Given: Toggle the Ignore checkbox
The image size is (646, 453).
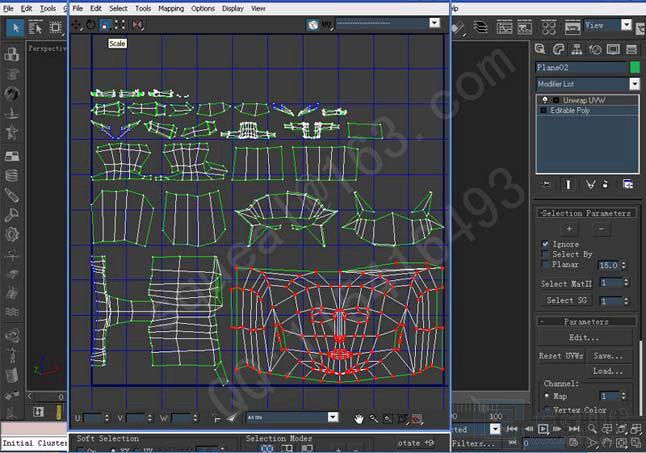Looking at the screenshot, I should 545,243.
